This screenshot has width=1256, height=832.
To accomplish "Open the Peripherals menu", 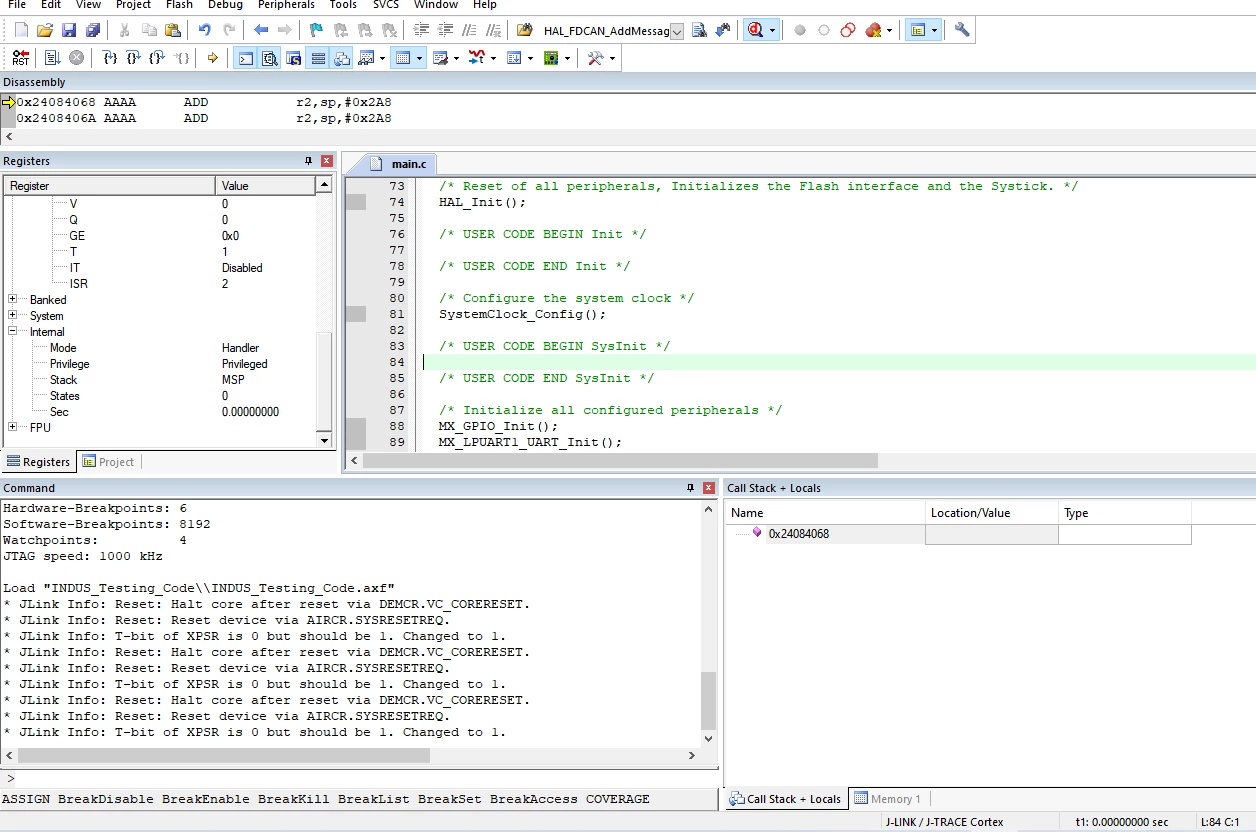I will point(286,5).
